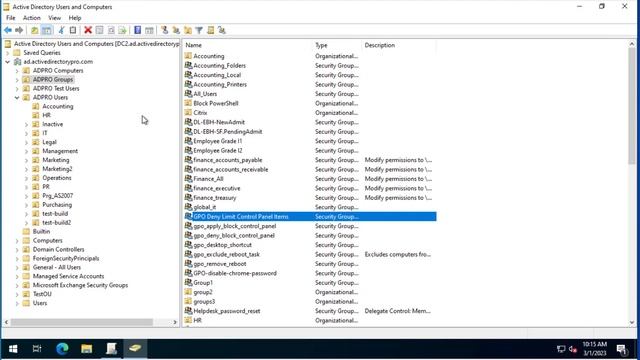The image size is (640, 360).
Task: Expand the Management OU node
Action: point(27,151)
